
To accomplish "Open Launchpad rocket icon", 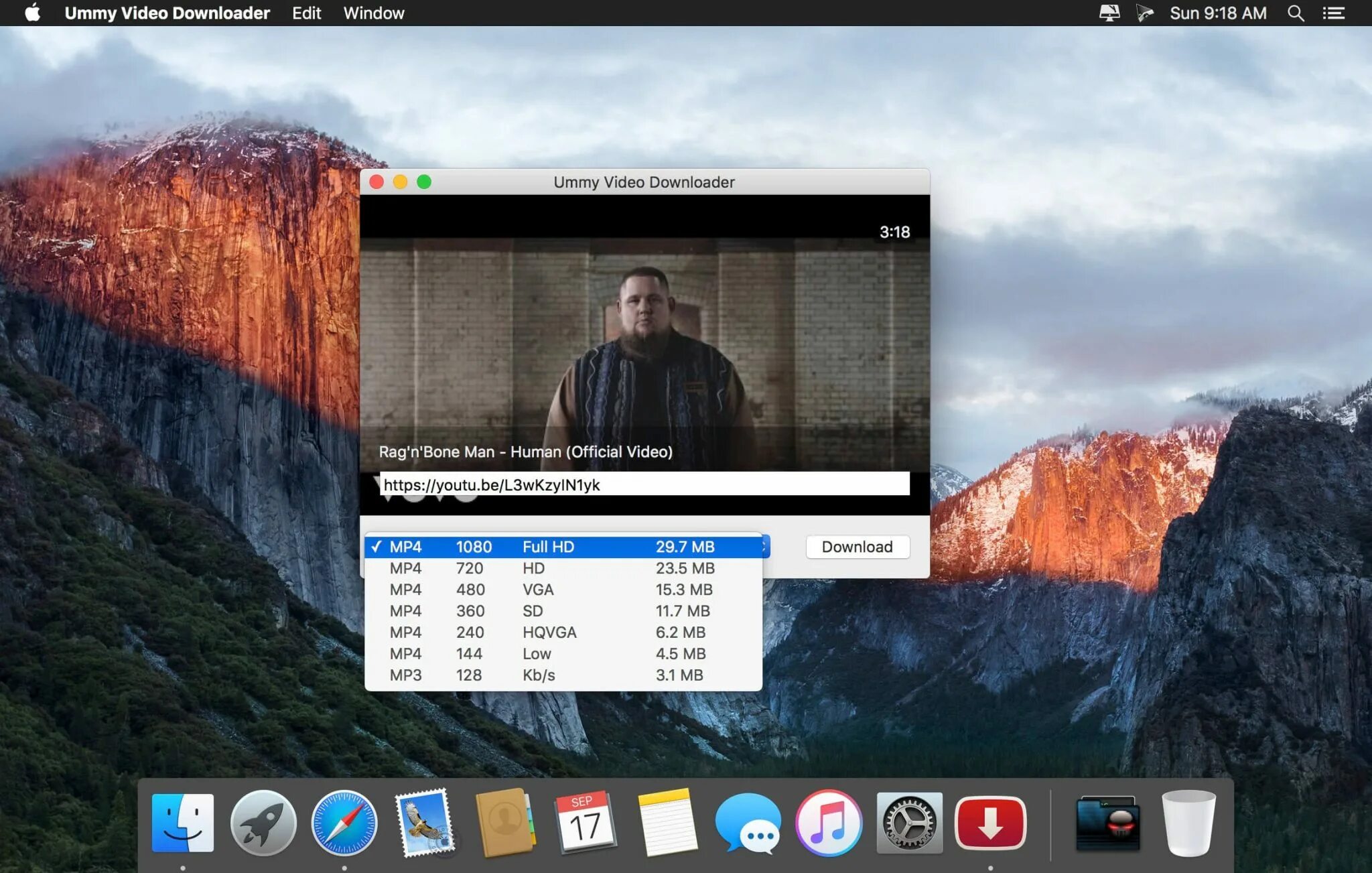I will pyautogui.click(x=263, y=823).
